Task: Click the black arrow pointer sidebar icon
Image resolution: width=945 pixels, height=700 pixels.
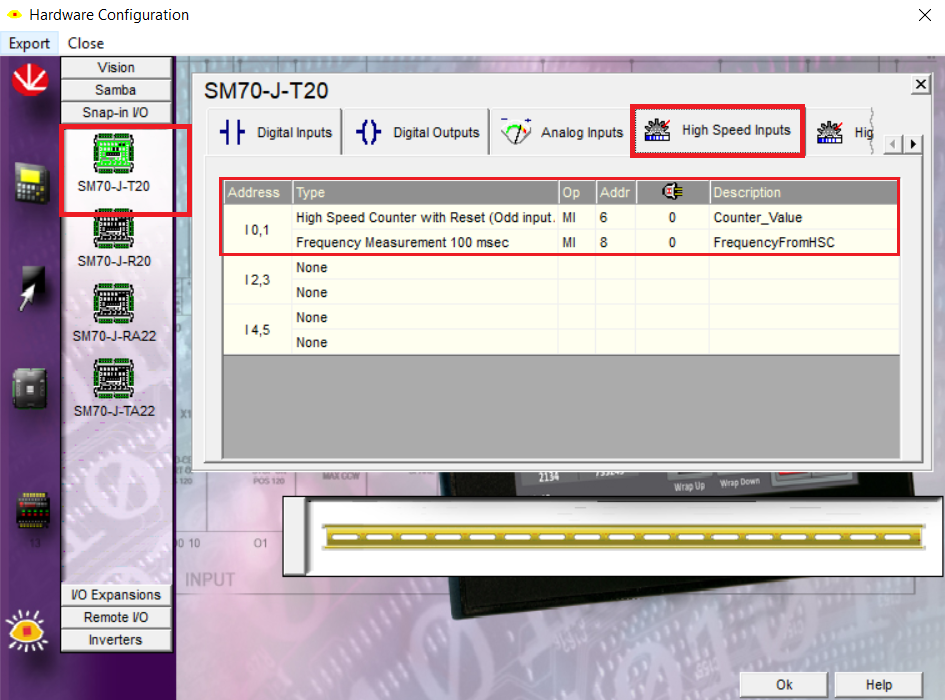Action: tap(31, 288)
